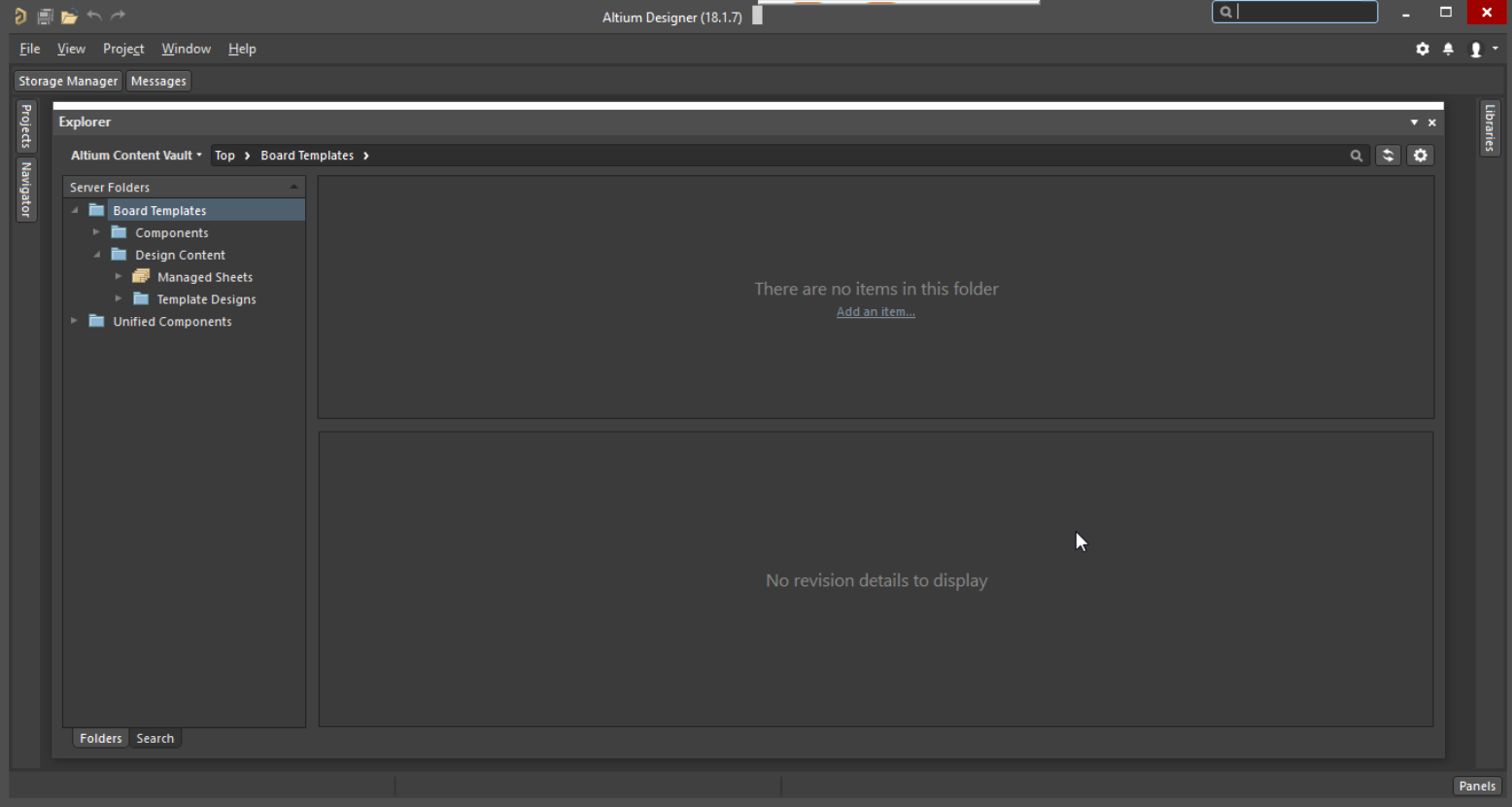The image size is (1512, 807).
Task: Switch to the Search tab
Action: click(155, 739)
